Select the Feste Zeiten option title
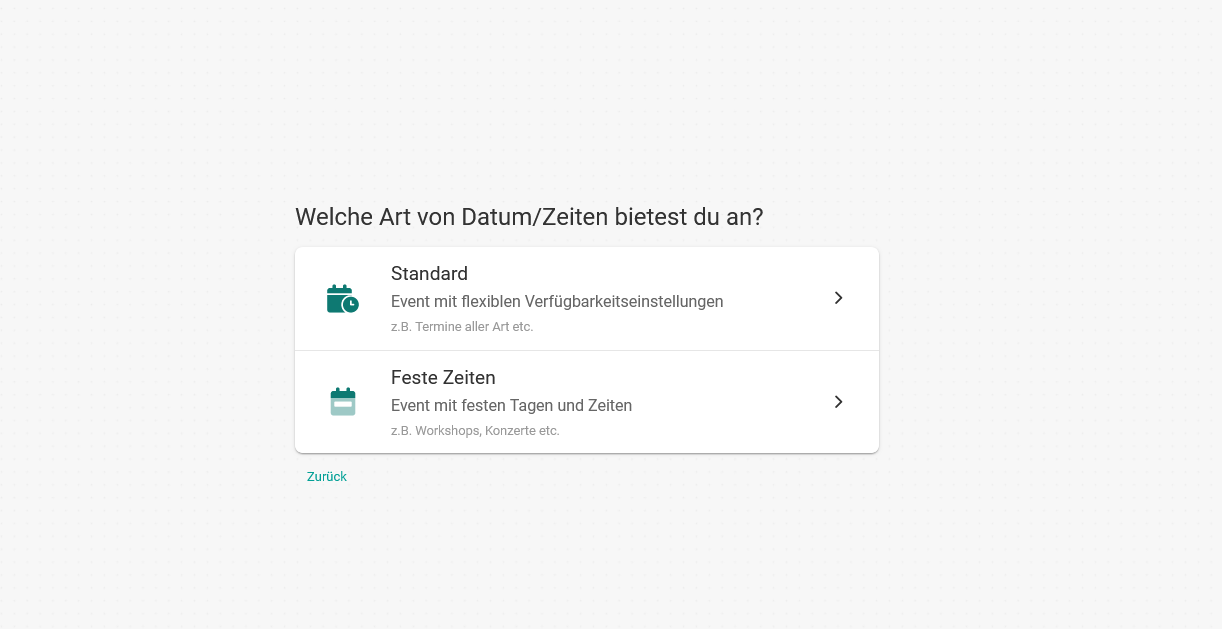This screenshot has width=1222, height=629. coord(443,378)
